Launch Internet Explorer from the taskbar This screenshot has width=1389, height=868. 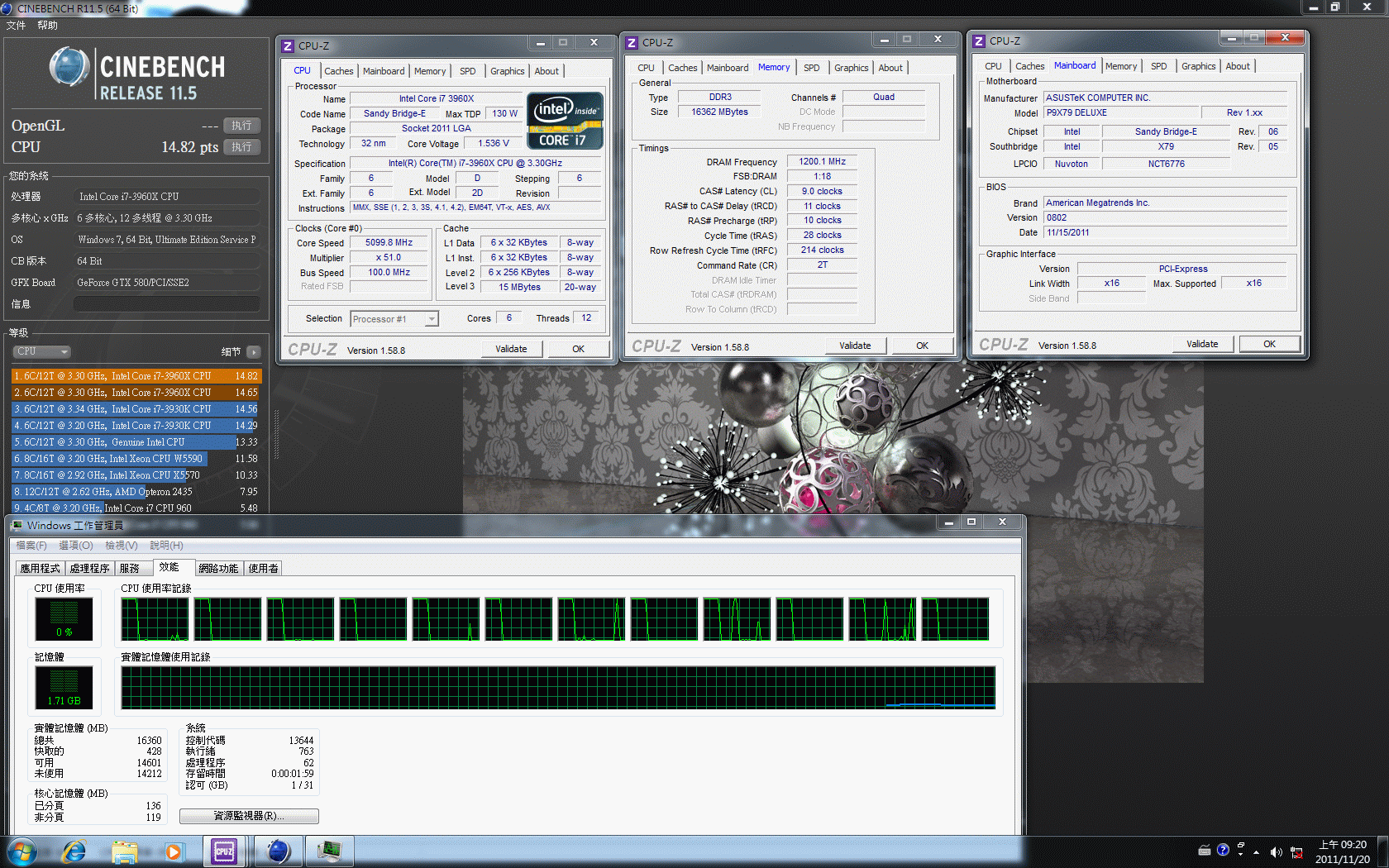tap(74, 851)
